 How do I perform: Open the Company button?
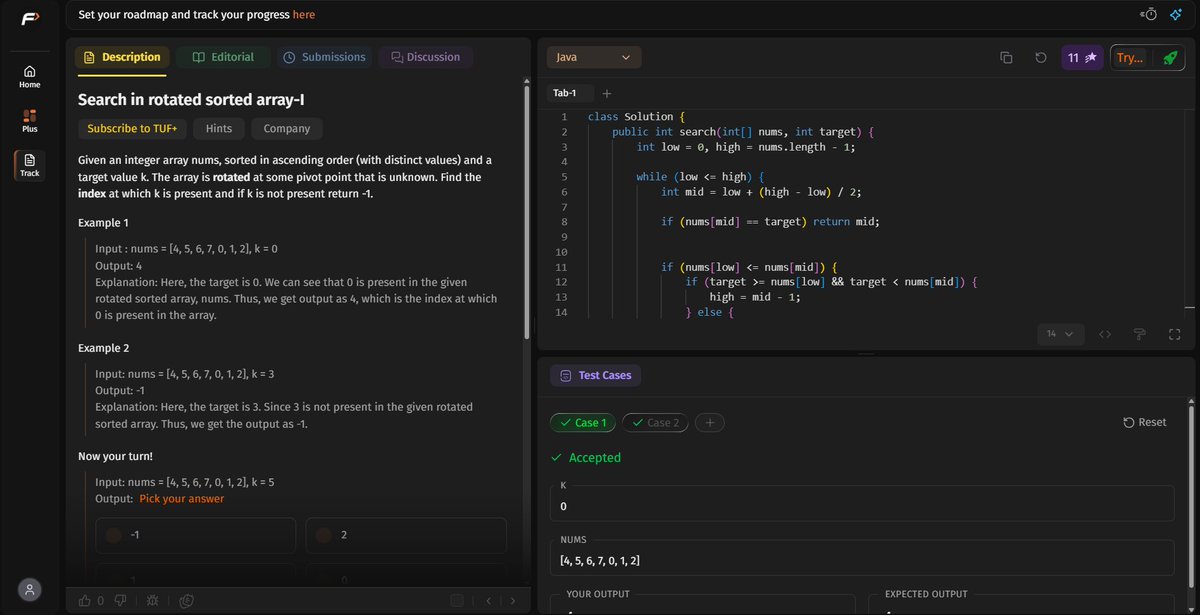pyautogui.click(x=287, y=128)
